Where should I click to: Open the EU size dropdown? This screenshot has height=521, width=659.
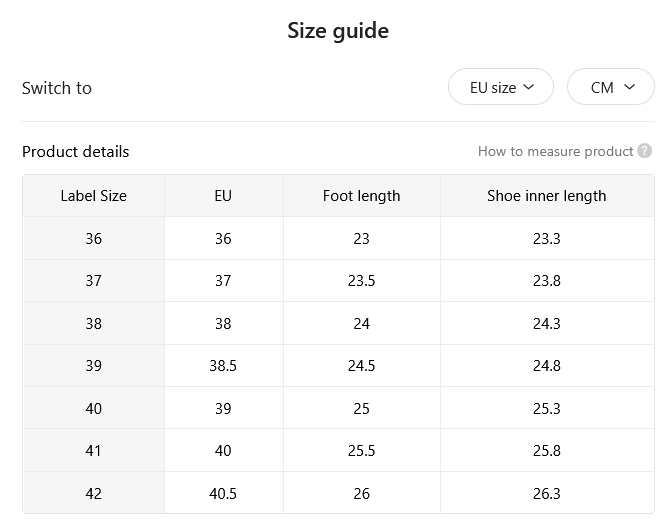click(x=501, y=87)
